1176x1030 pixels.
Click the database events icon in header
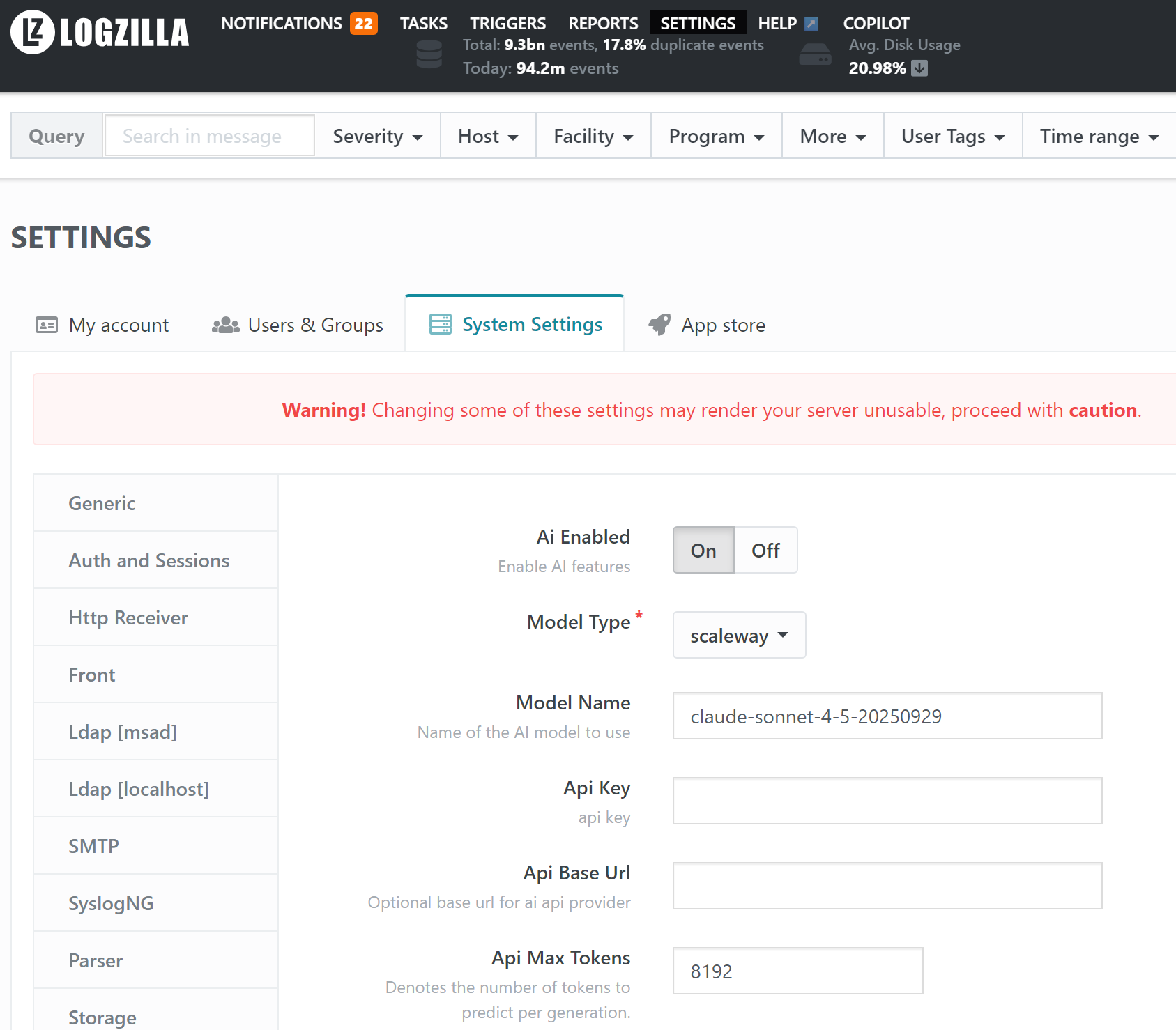pyautogui.click(x=429, y=54)
